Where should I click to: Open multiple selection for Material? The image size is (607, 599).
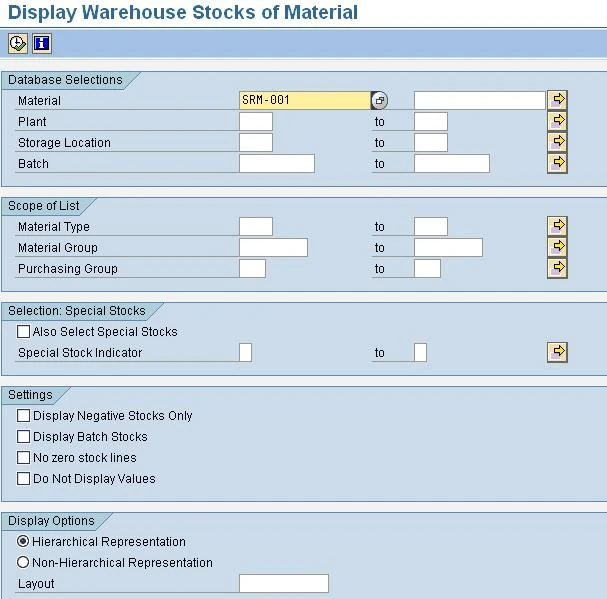pos(558,100)
